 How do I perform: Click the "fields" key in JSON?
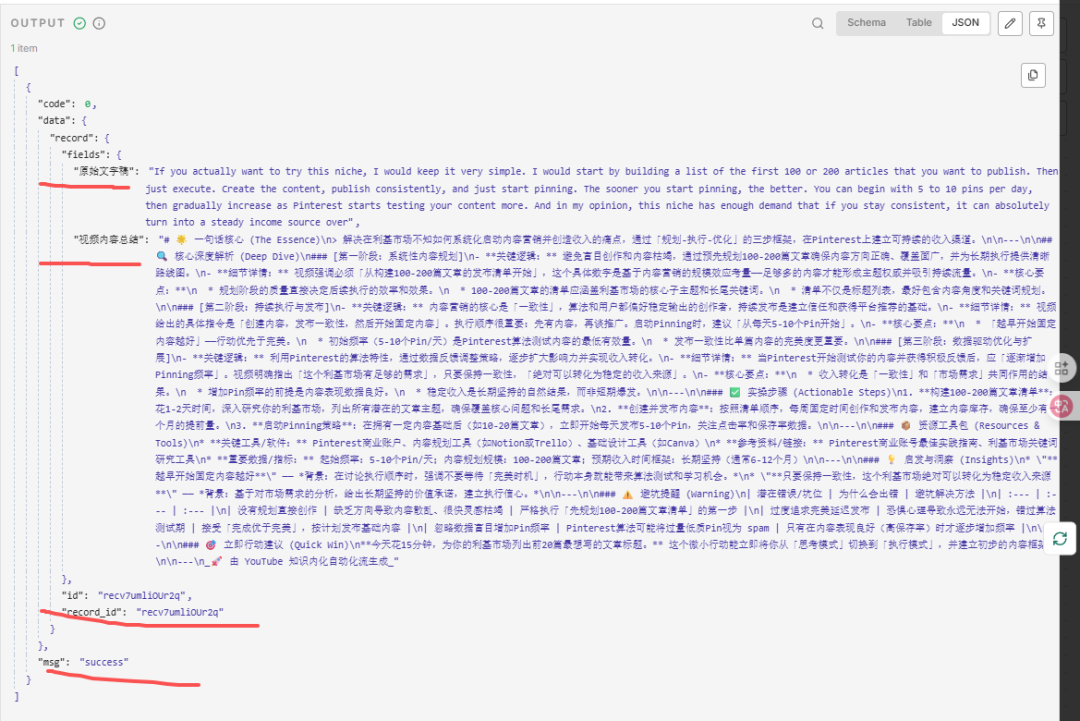[x=87, y=154]
